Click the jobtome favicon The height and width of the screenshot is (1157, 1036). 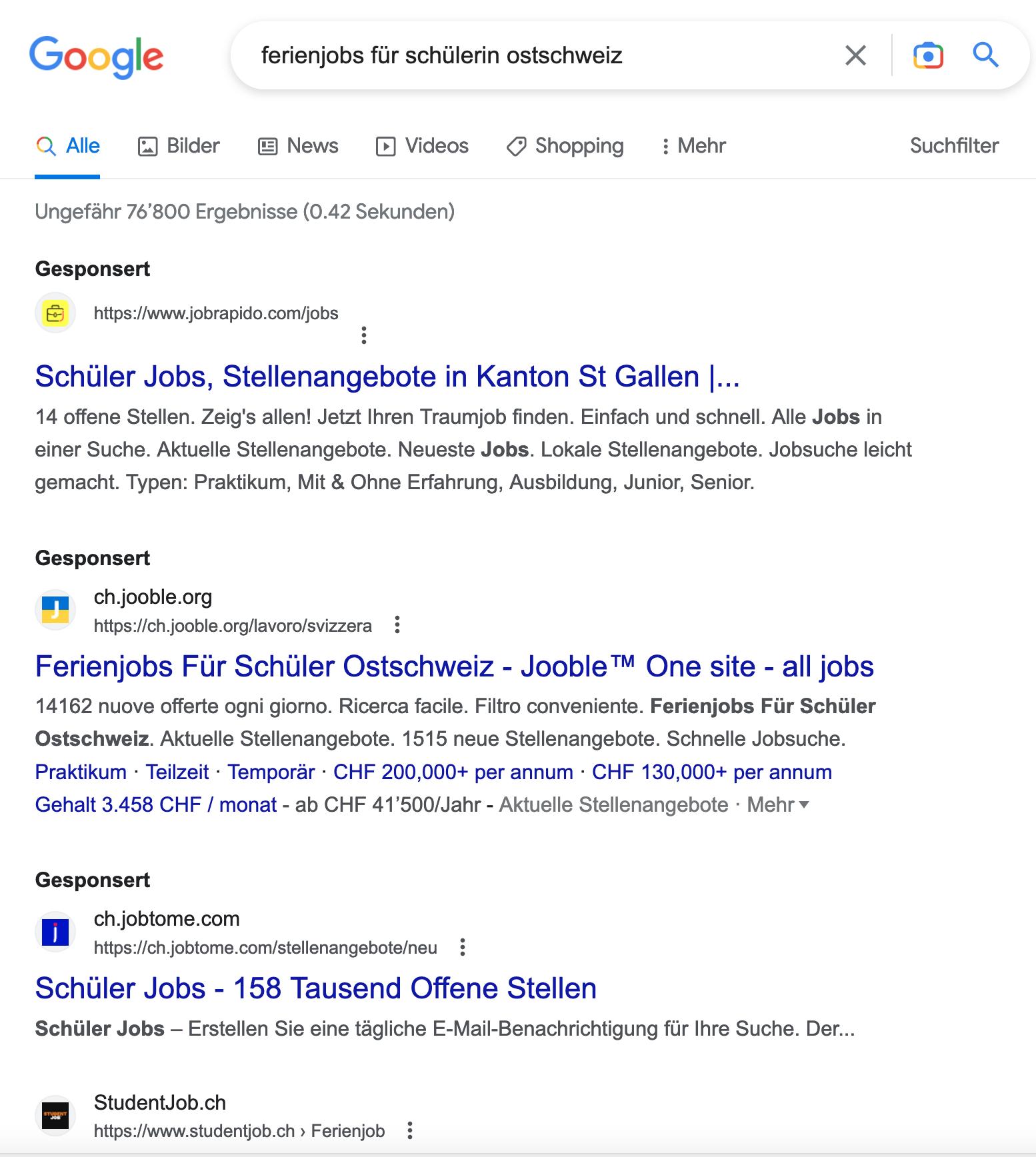55,932
